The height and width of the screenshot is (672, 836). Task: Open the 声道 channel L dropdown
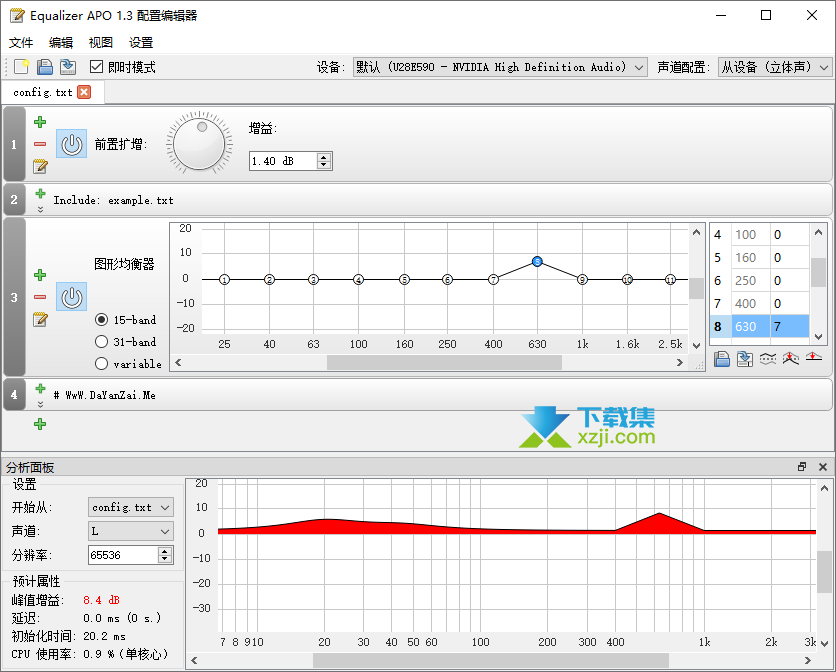coord(130,531)
